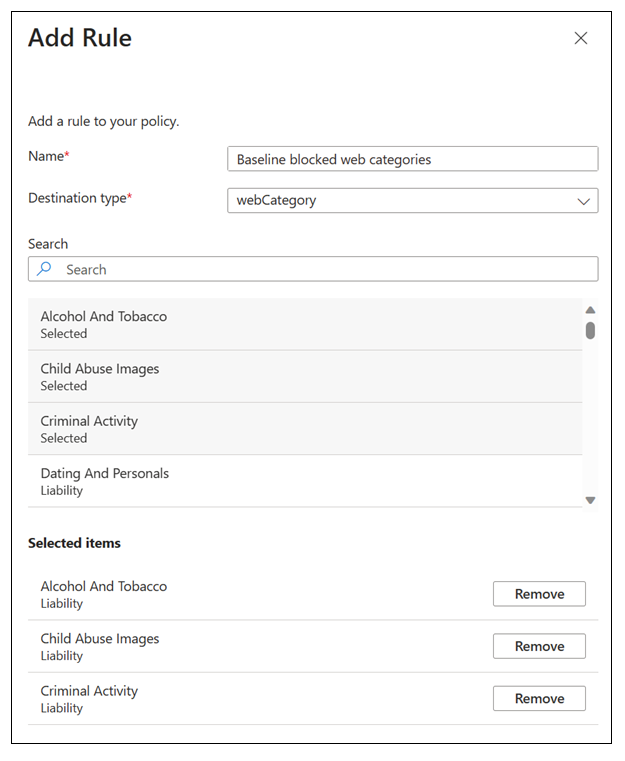Remove Alcohol And Tobacco from selected items
The height and width of the screenshot is (761, 625).
coord(539,594)
